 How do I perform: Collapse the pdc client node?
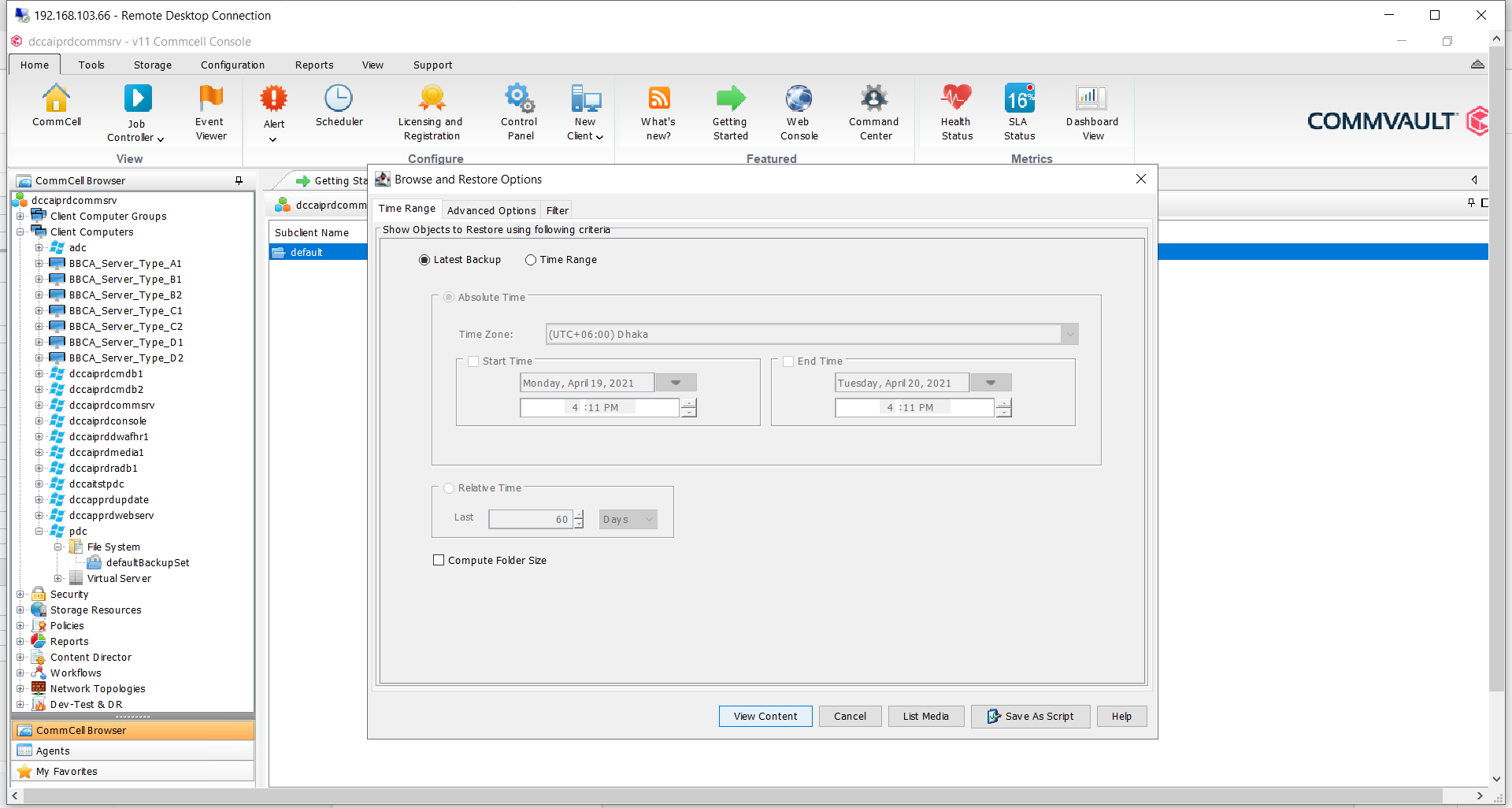pos(39,531)
